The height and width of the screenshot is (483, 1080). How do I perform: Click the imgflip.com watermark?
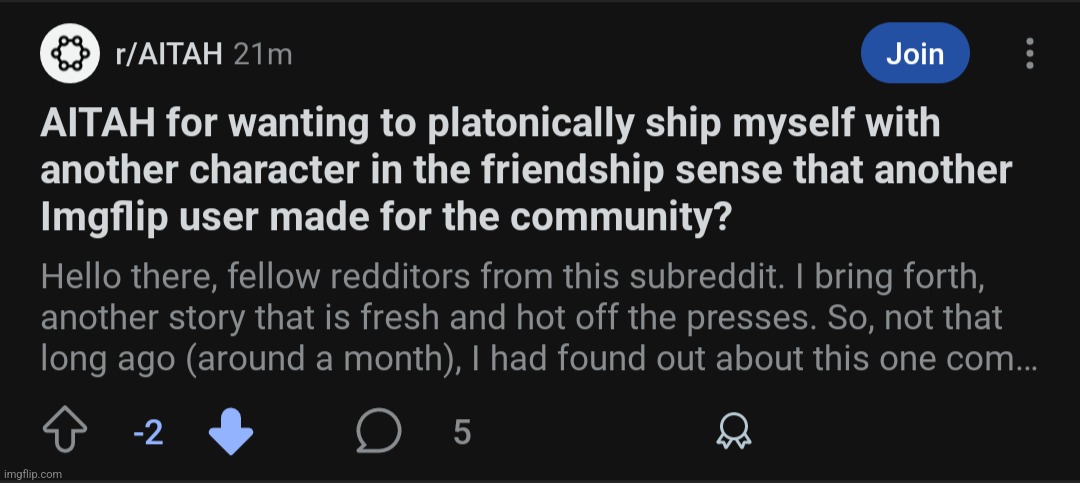point(33,473)
